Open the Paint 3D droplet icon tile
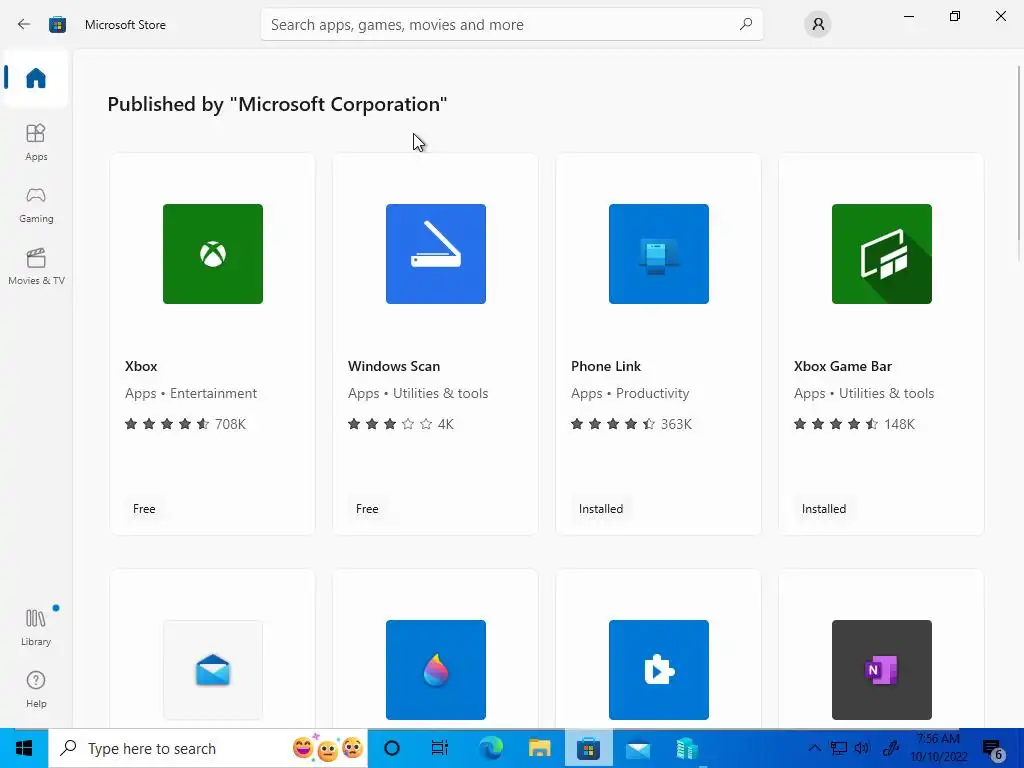1024x768 pixels. [436, 669]
